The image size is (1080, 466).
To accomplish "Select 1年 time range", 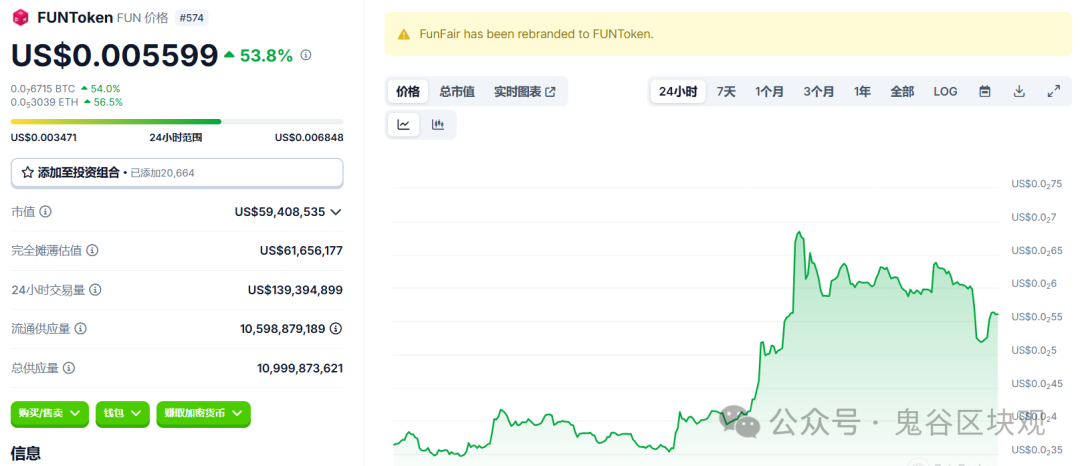I will click(862, 91).
